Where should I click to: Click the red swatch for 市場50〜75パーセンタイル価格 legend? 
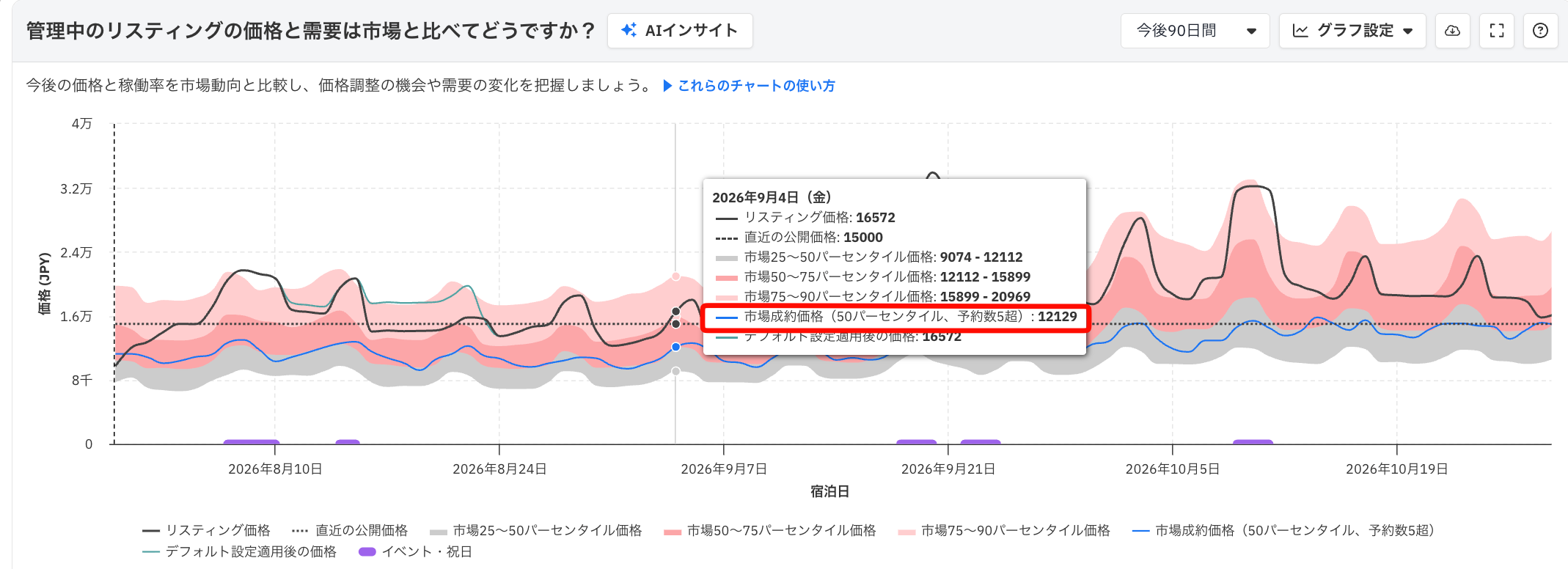673,532
